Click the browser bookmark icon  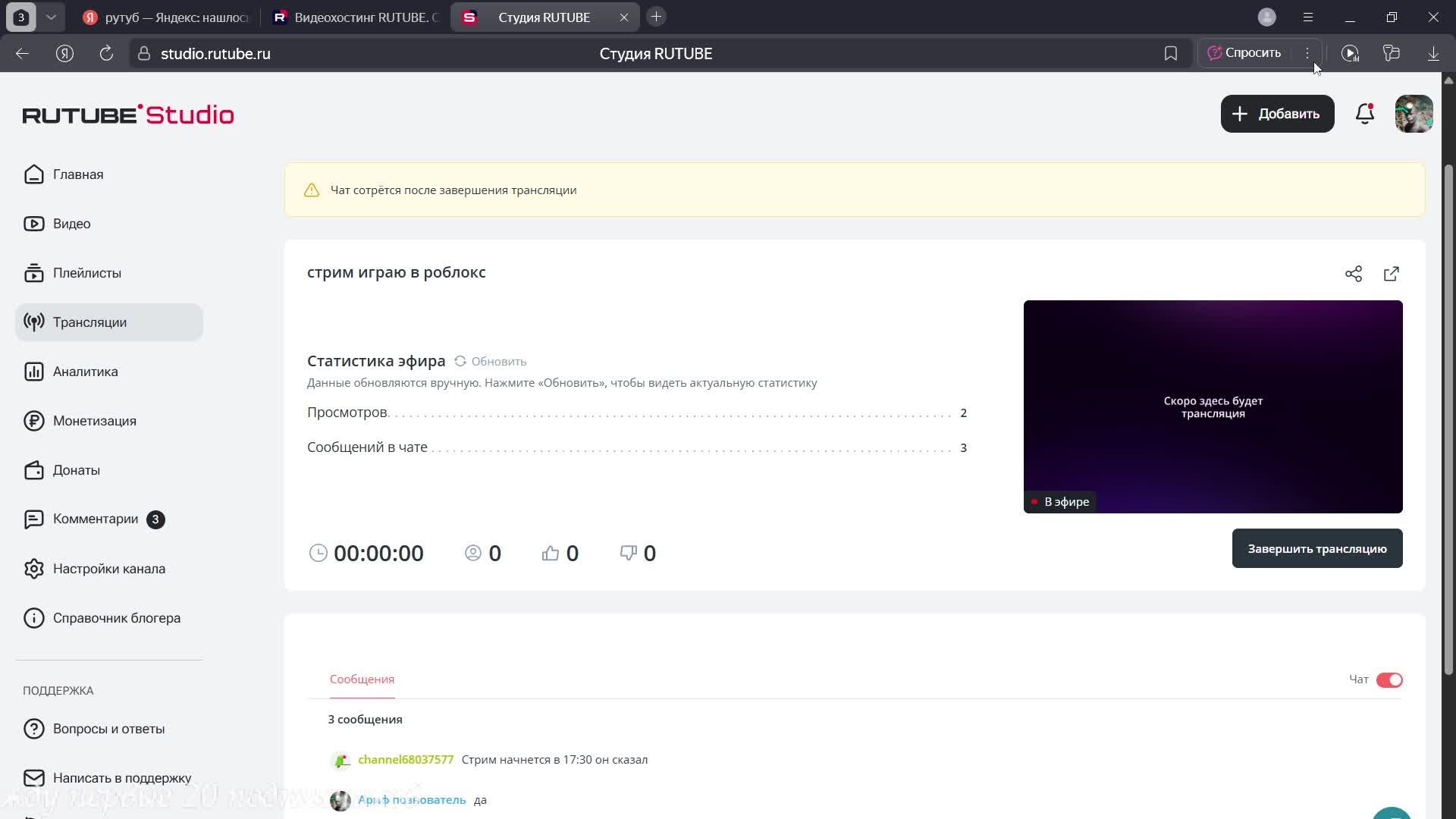[x=1170, y=53]
